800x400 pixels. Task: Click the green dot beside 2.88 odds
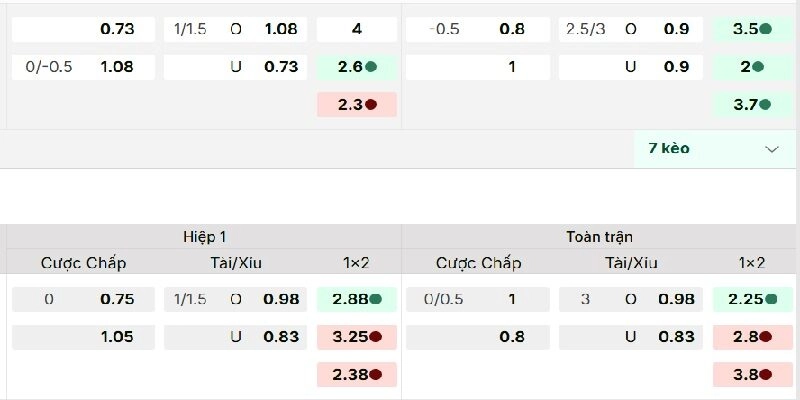point(375,299)
